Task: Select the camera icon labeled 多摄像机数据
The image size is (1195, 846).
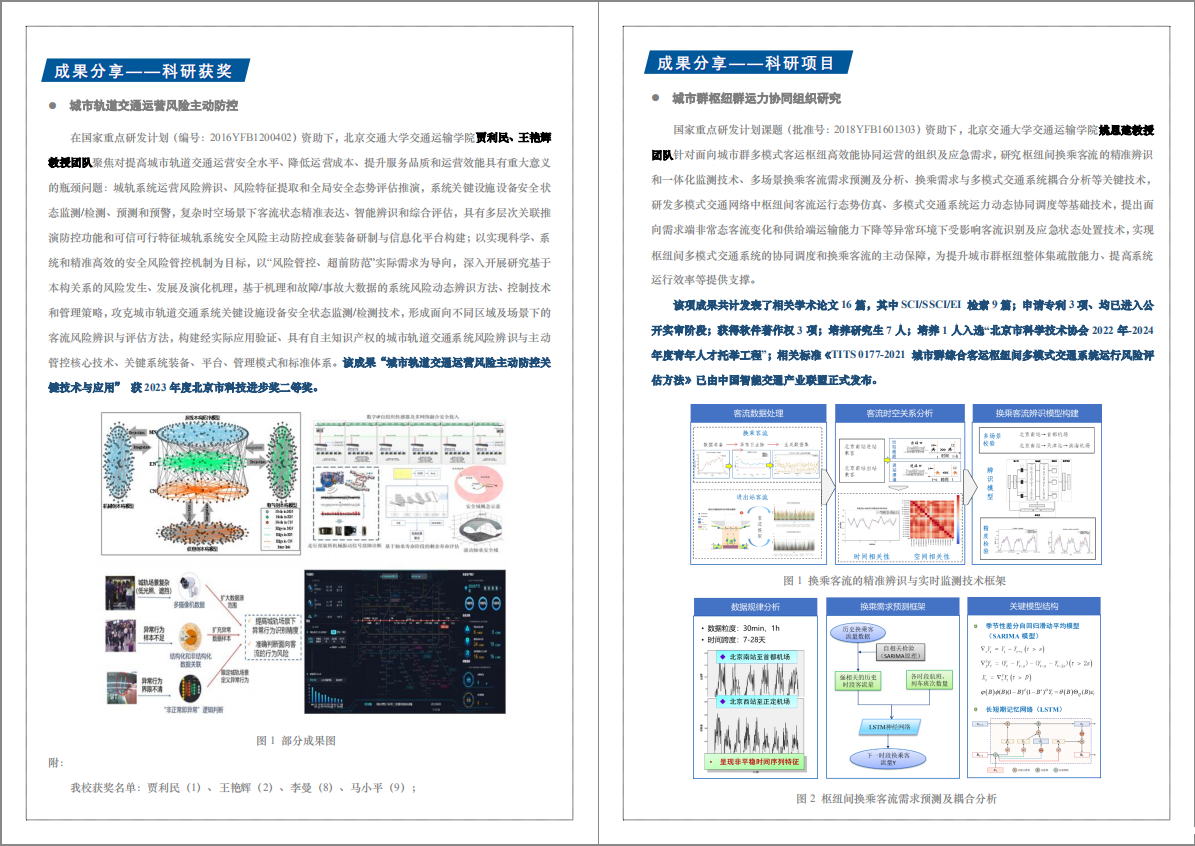Action: coord(188,588)
